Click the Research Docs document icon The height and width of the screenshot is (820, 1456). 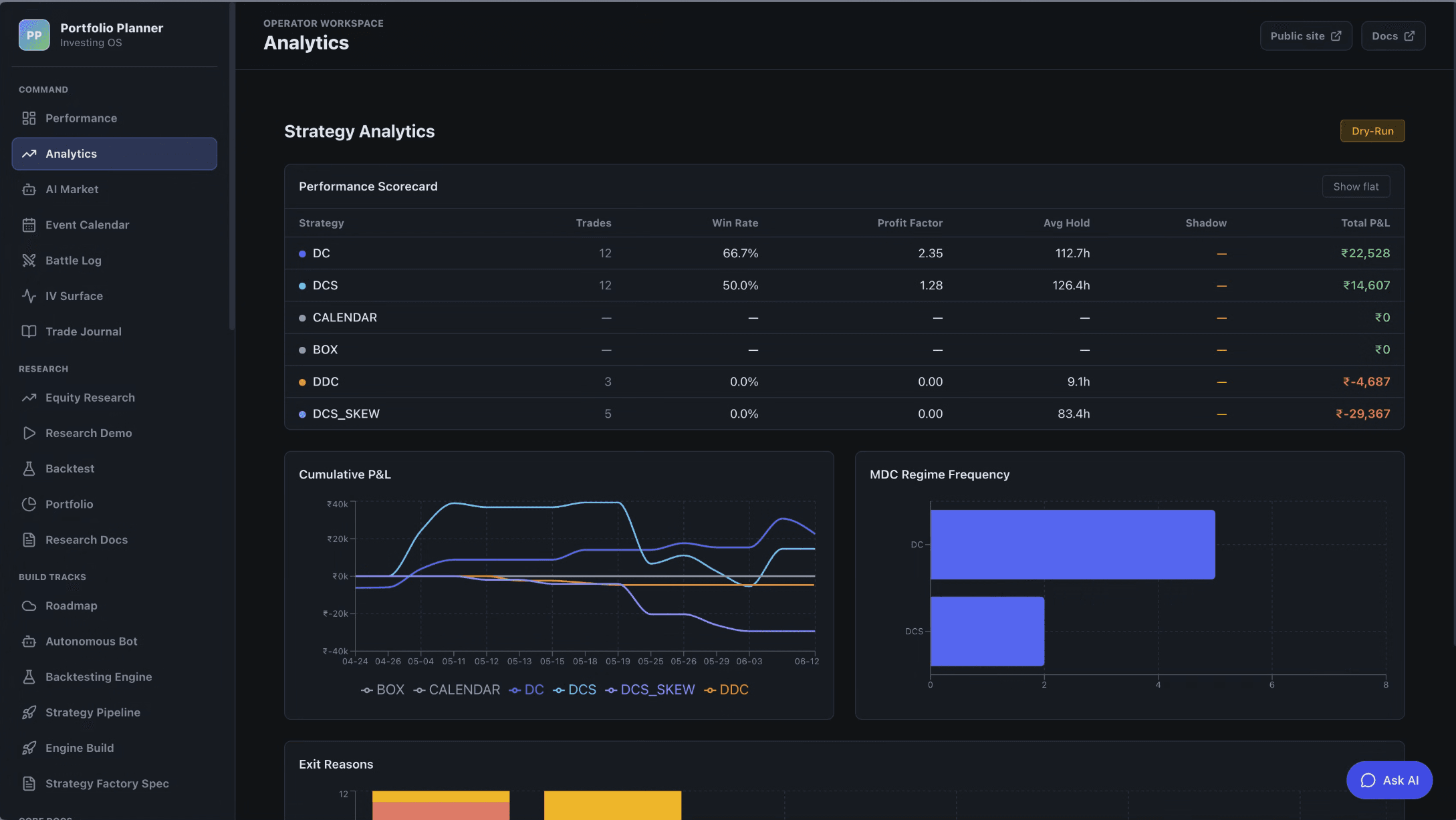(x=29, y=539)
